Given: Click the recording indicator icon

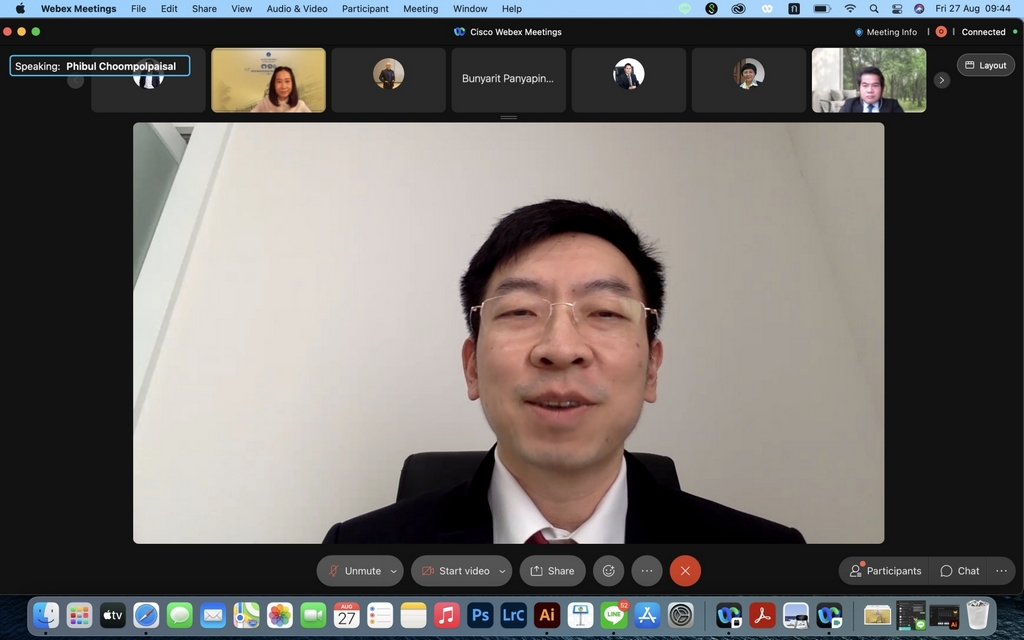Looking at the screenshot, I should point(941,32).
